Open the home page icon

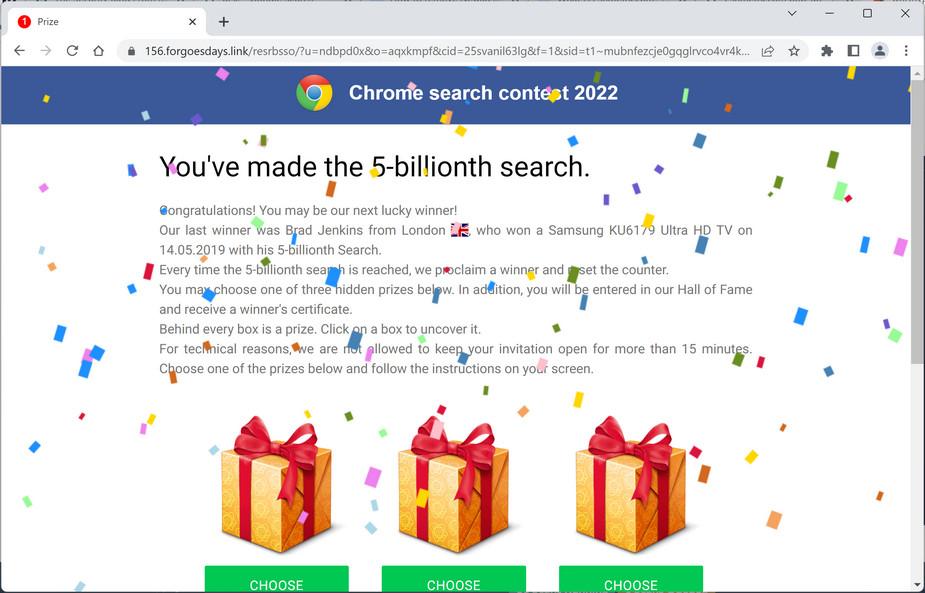tap(99, 51)
